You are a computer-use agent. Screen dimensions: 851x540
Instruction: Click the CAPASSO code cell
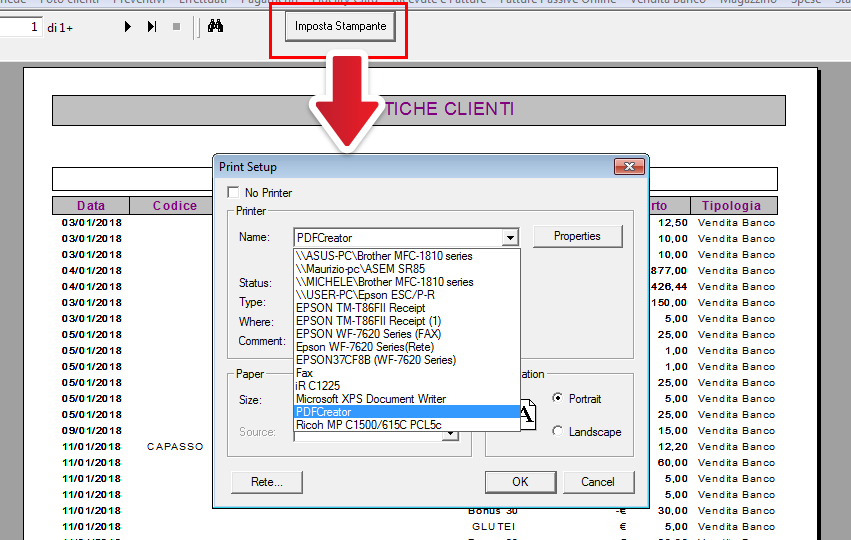[175, 447]
